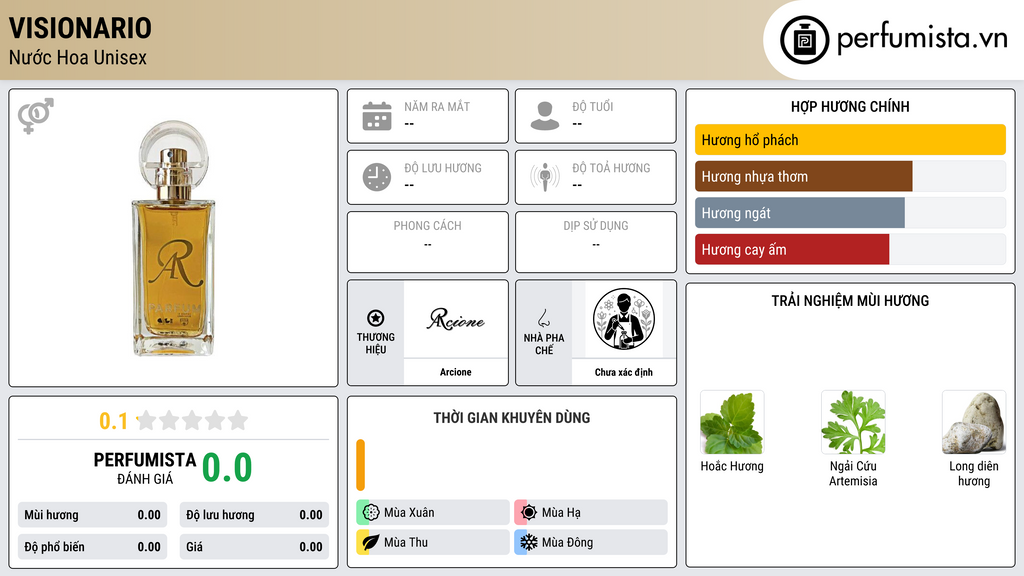
Task: Click the Hương hổ phách accord bar
Action: 850,140
